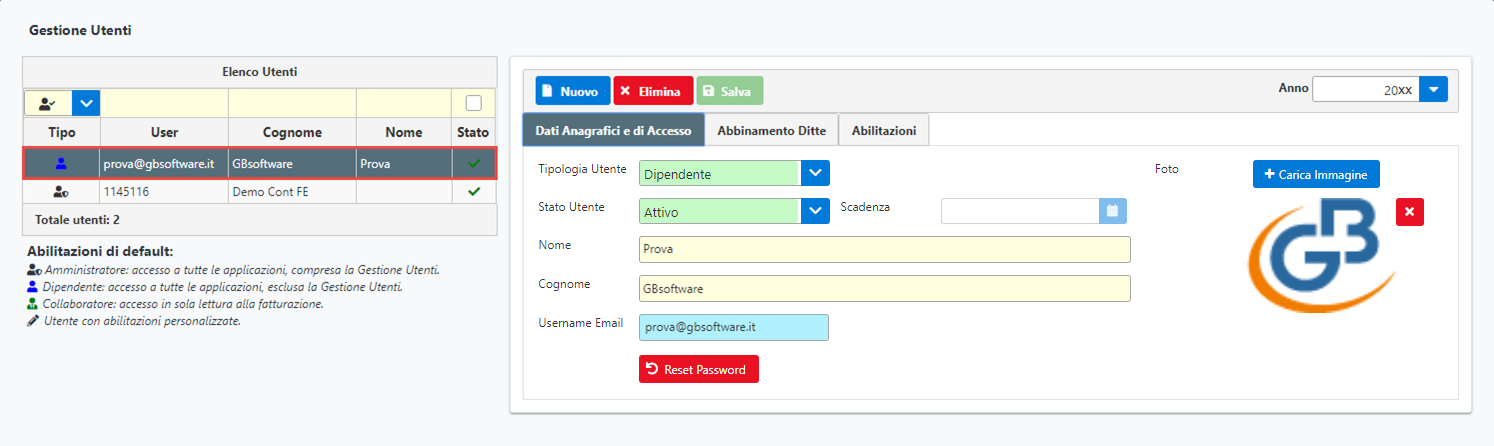Screen dimensions: 1494x446
Task: Remove the photo with the red X button
Action: tap(1410, 212)
